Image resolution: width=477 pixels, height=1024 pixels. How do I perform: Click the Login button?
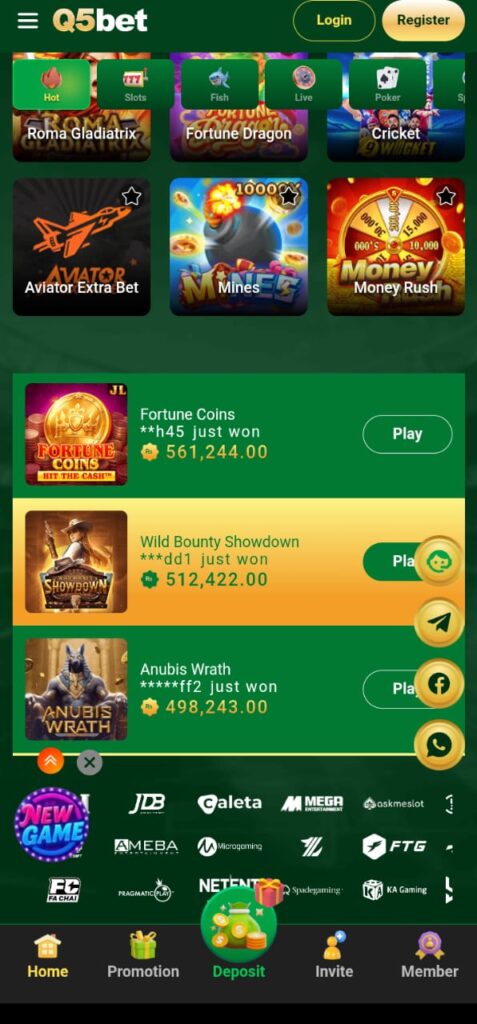(334, 20)
